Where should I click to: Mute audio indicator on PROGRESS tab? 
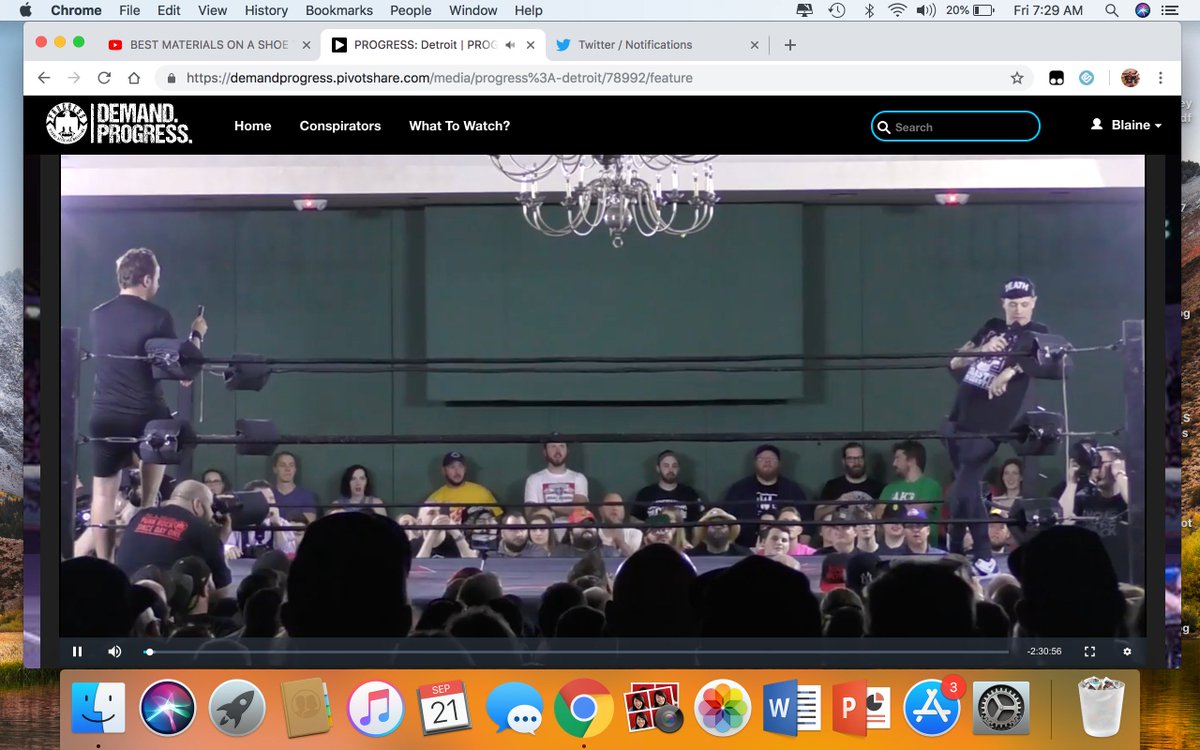coord(510,45)
